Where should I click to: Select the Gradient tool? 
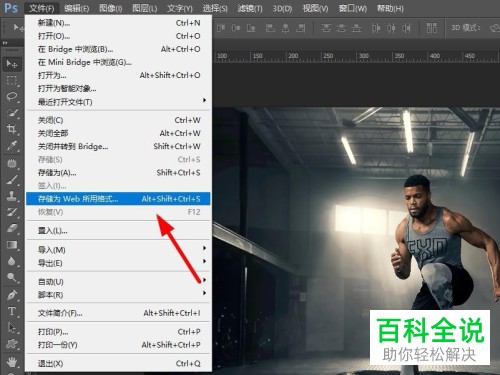pyautogui.click(x=12, y=245)
